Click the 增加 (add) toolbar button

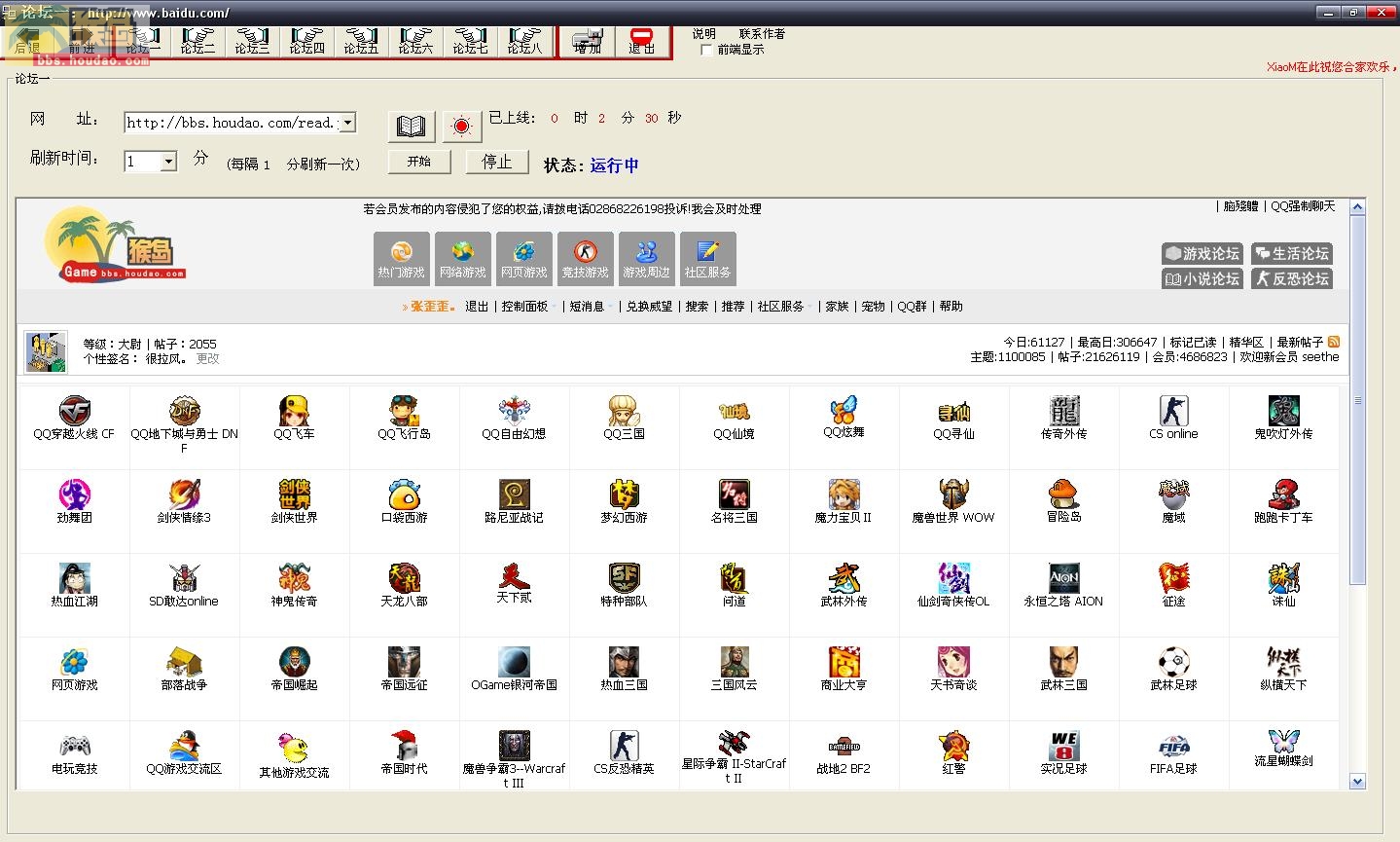[588, 41]
